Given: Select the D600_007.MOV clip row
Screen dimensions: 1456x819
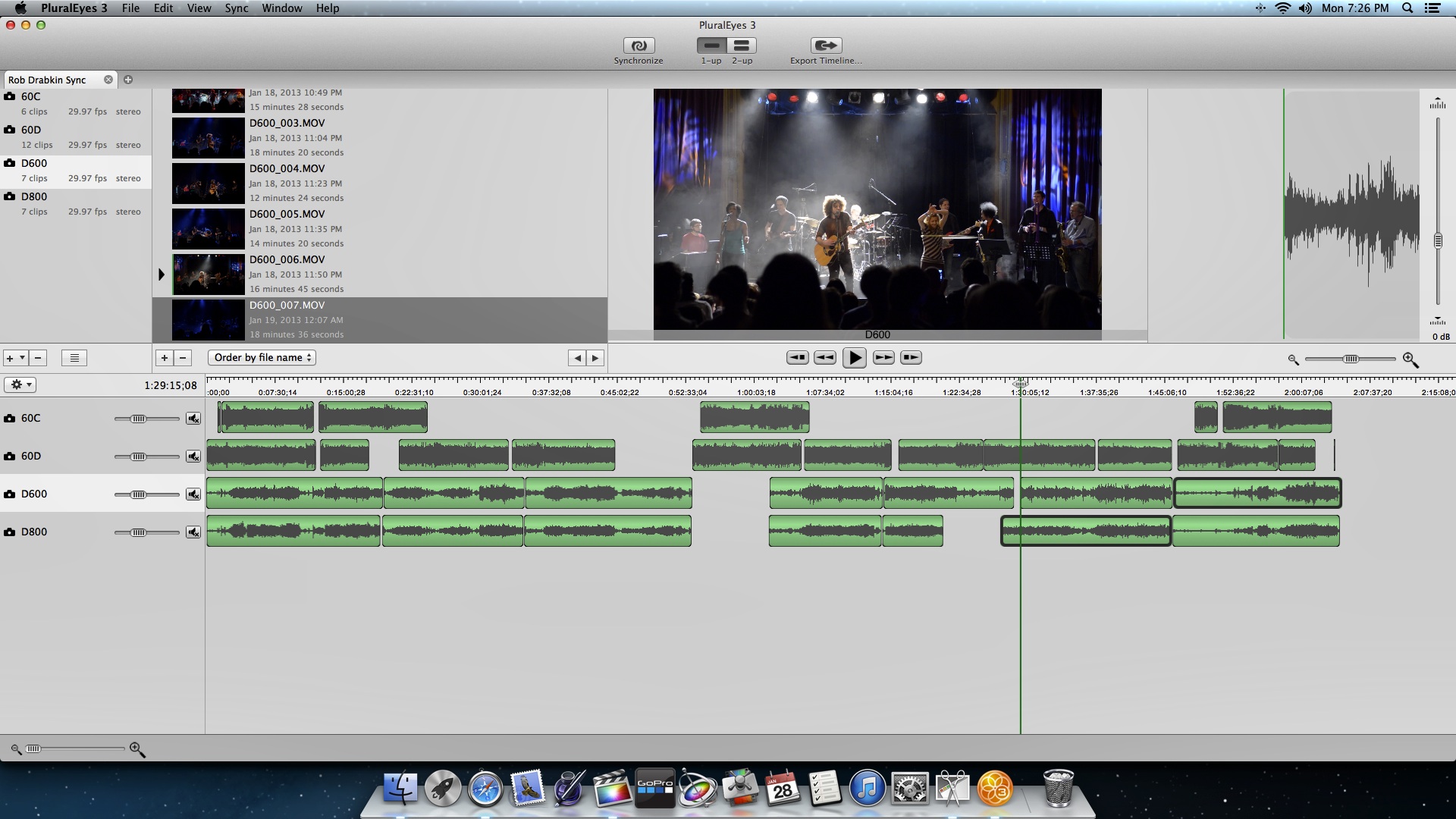Looking at the screenshot, I should [x=380, y=320].
